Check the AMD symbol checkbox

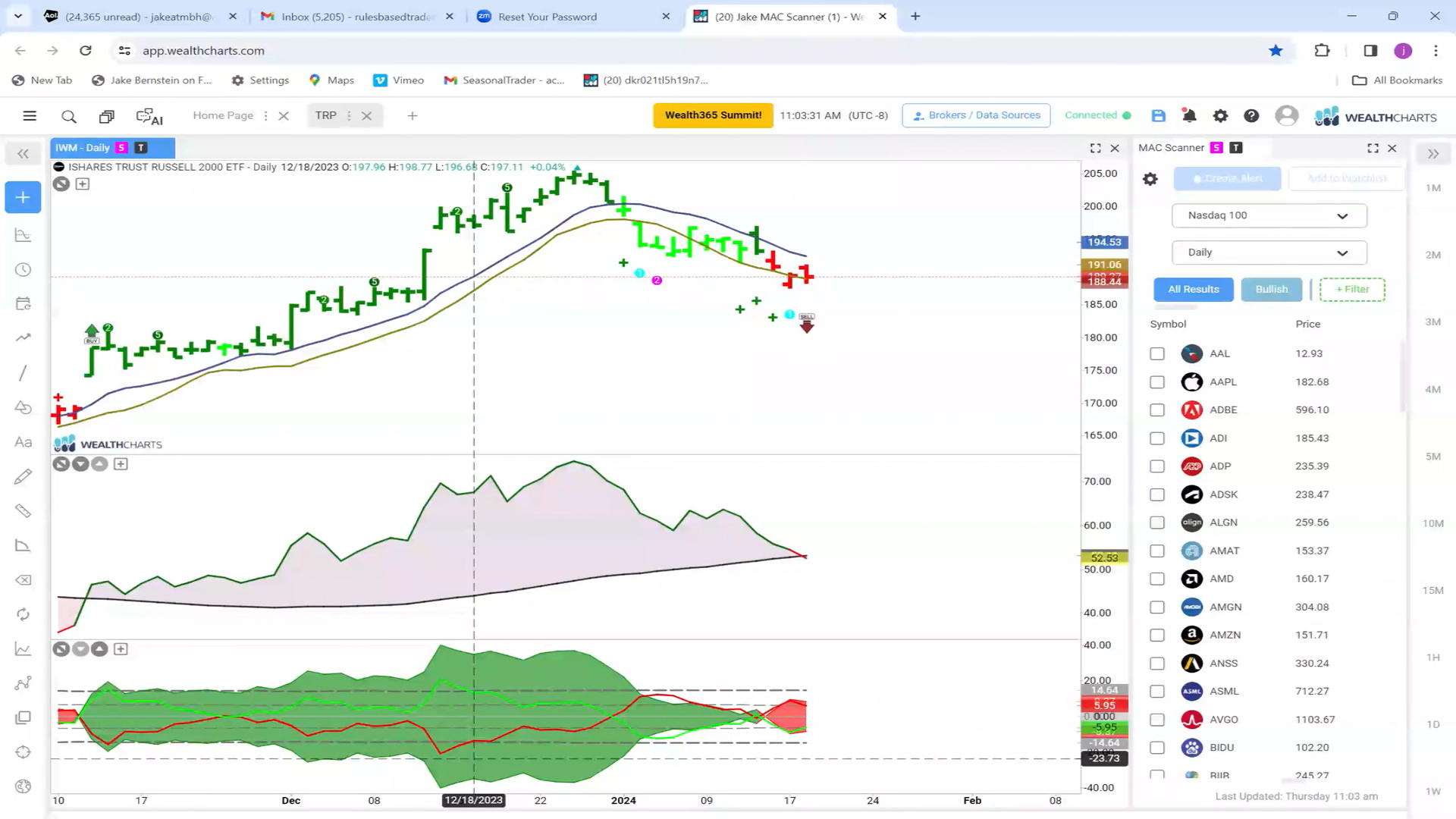1157,579
